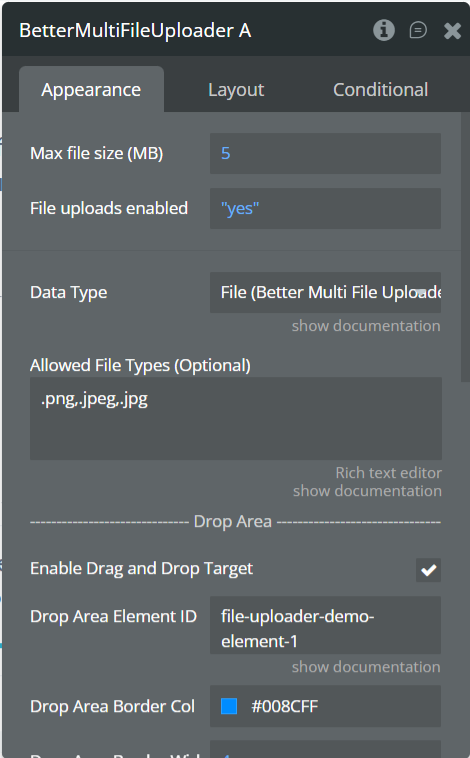Open show documentation under Data Type
The image size is (470, 758).
tap(366, 326)
